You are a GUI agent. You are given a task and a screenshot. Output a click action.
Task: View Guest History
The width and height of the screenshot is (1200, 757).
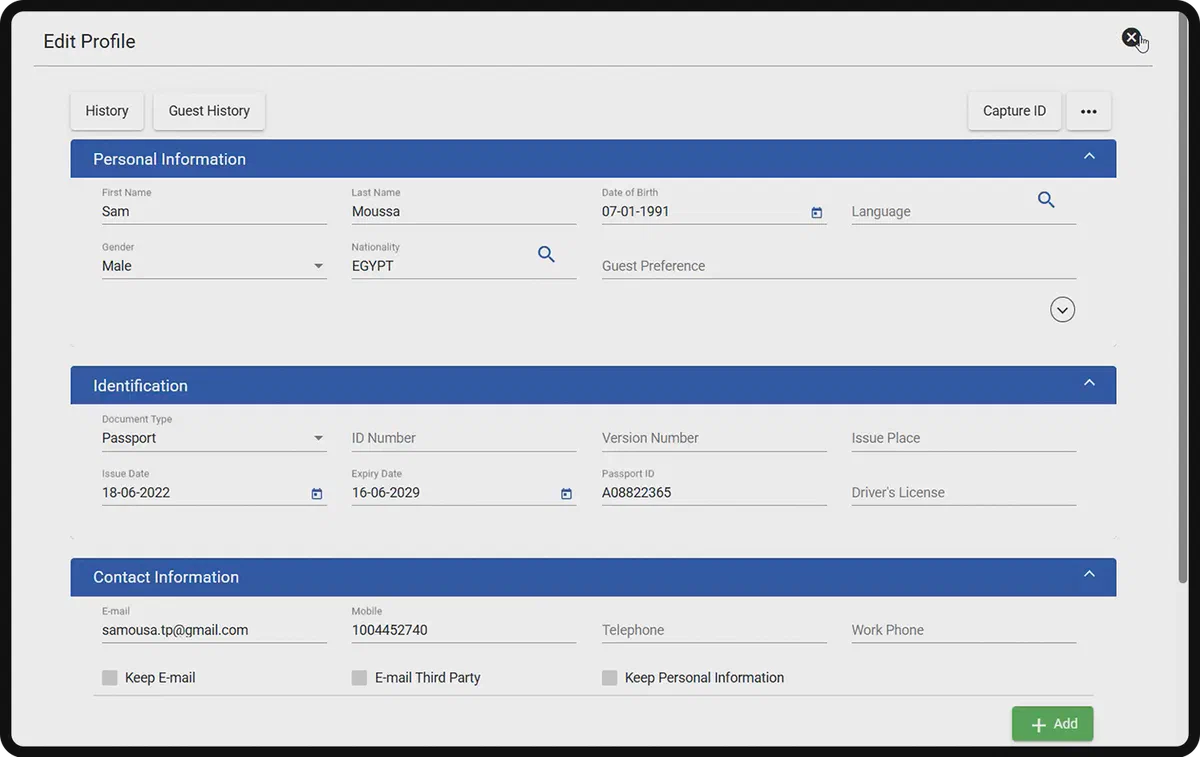click(x=209, y=111)
